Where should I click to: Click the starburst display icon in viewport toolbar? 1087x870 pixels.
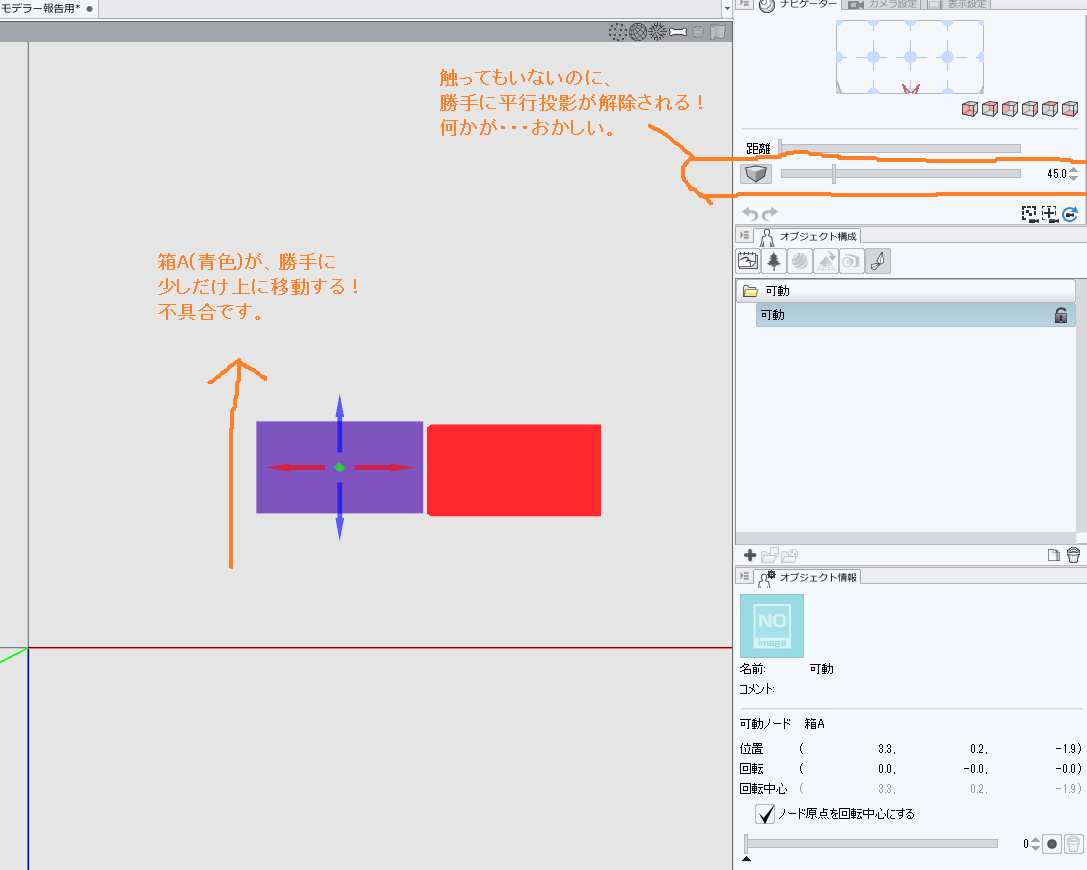tap(657, 32)
